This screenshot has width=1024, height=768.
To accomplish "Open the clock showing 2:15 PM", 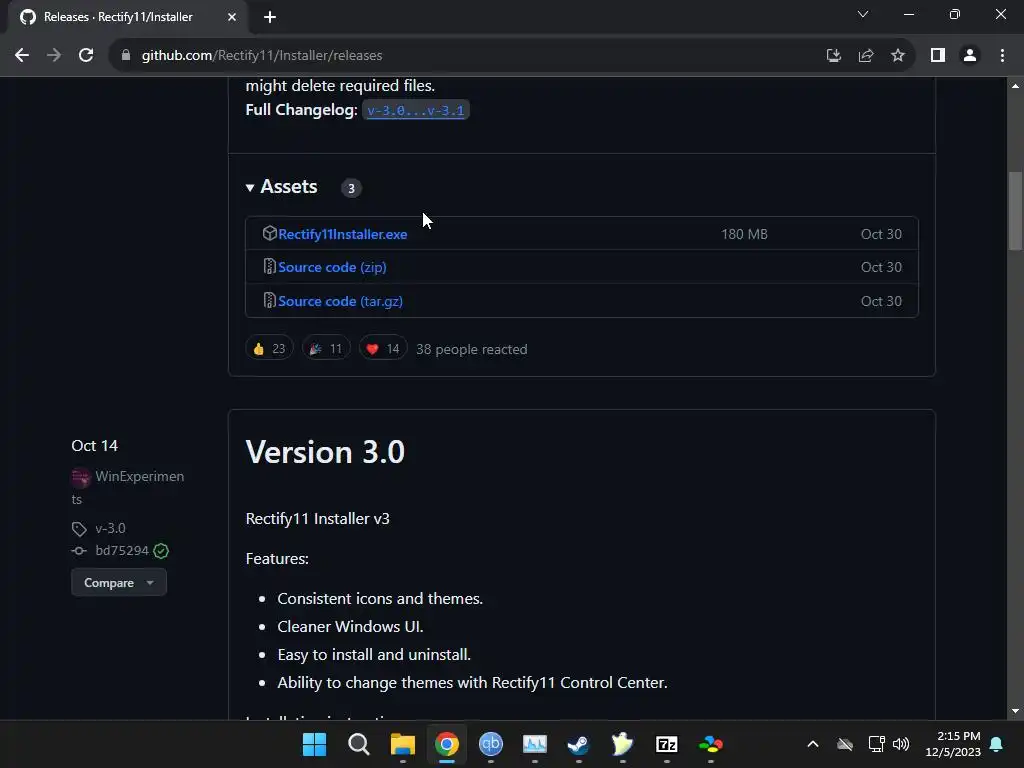I will coord(953,744).
